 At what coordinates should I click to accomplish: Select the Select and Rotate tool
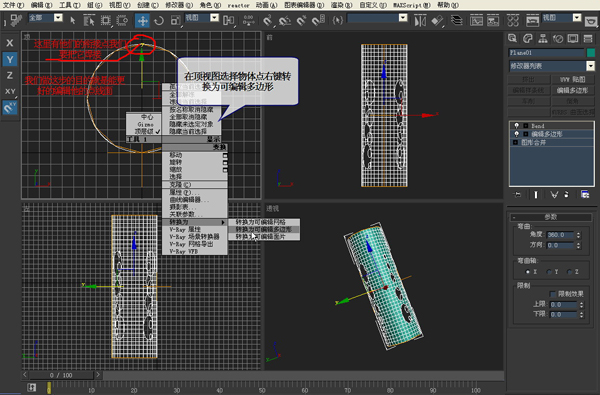(159, 20)
